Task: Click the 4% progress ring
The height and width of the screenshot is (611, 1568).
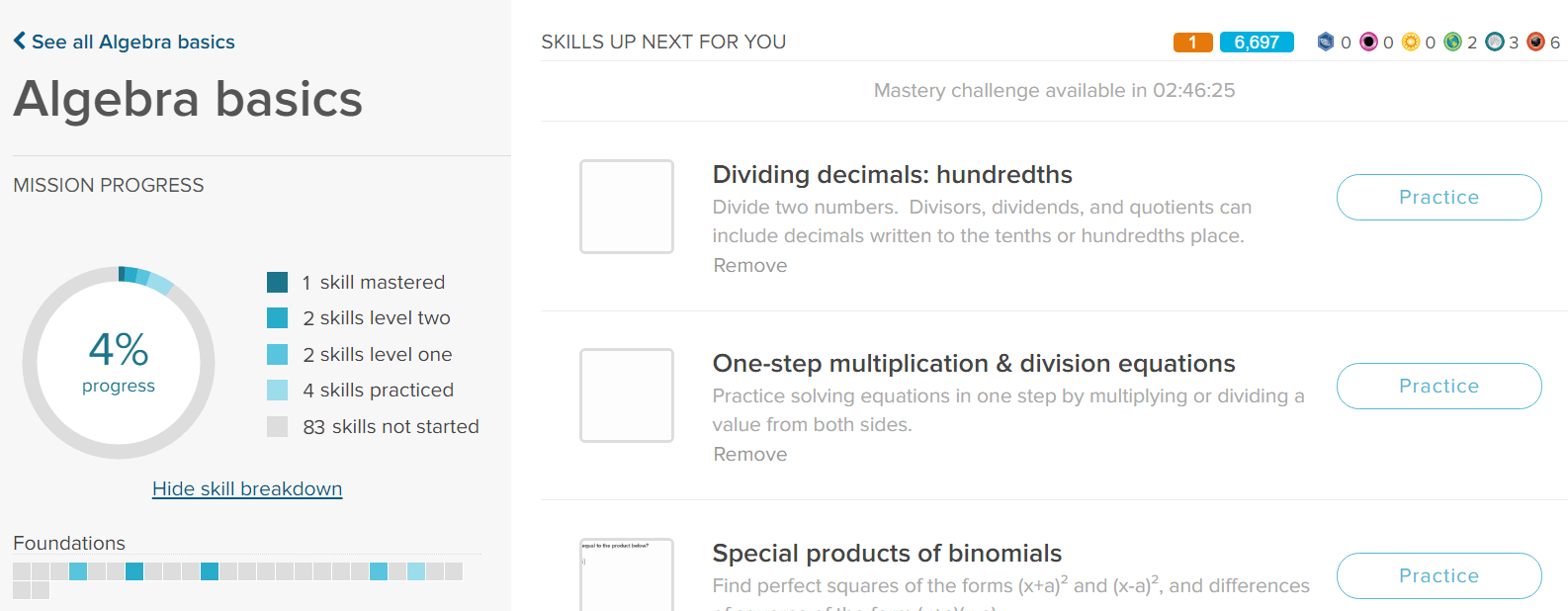Action: point(119,362)
